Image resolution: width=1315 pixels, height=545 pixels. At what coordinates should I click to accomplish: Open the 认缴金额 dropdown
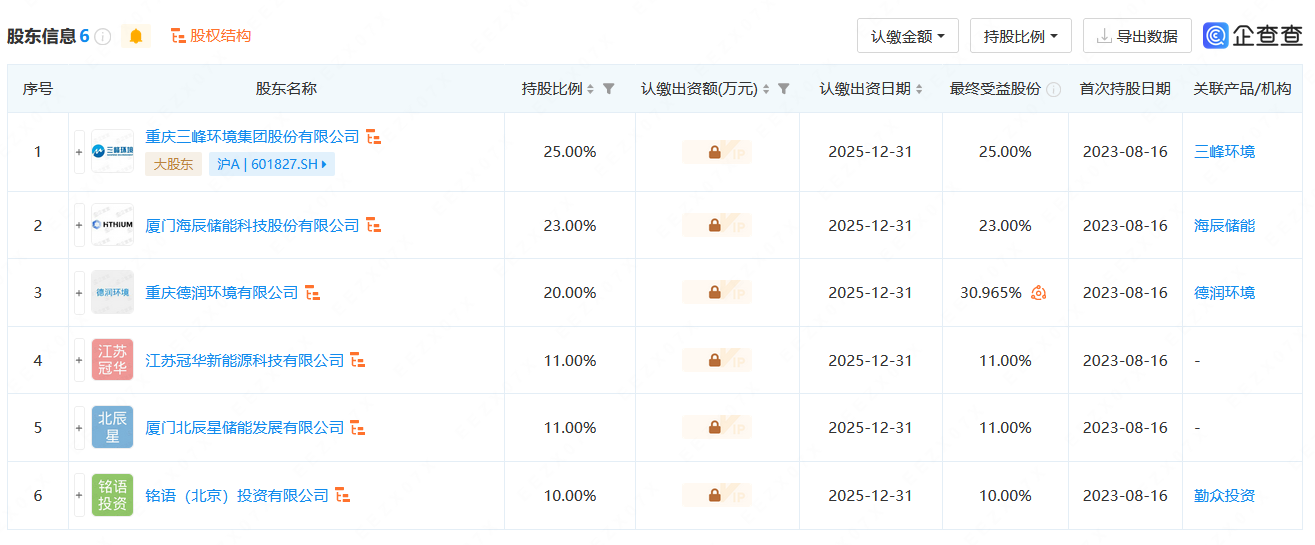[907, 36]
